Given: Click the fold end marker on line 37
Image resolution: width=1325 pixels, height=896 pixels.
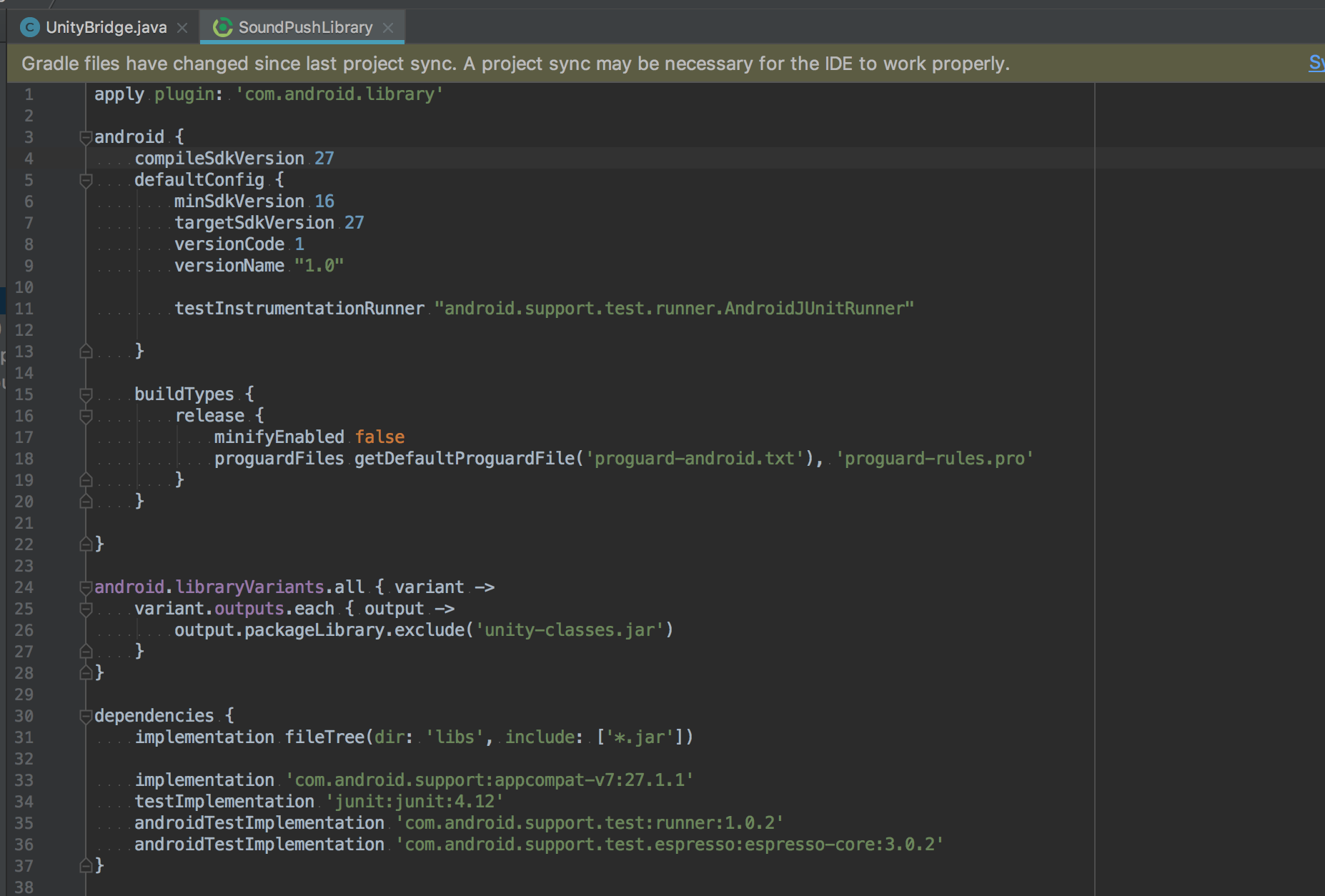Looking at the screenshot, I should [x=86, y=865].
